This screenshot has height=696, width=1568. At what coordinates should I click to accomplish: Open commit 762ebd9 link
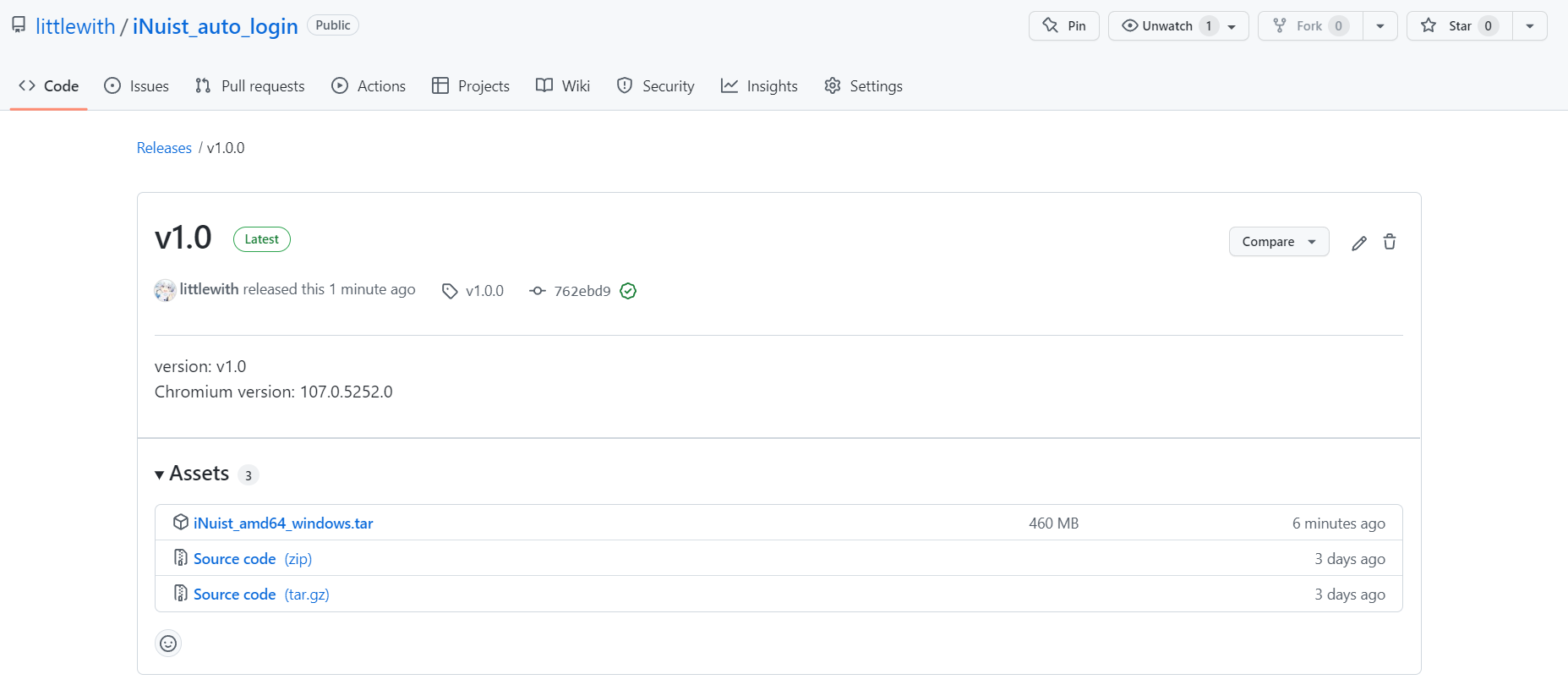[582, 291]
